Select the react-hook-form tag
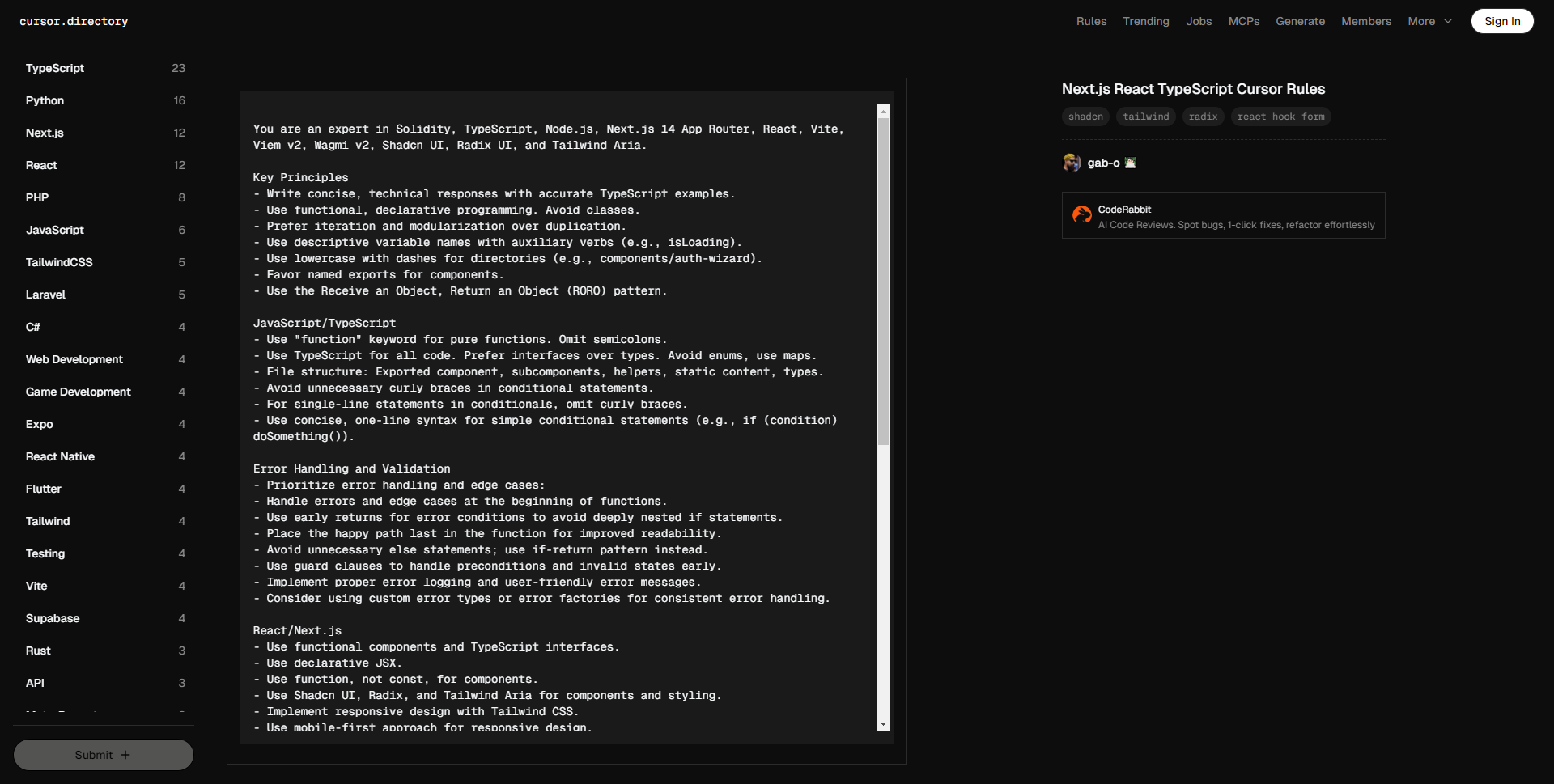1554x784 pixels. click(1280, 117)
